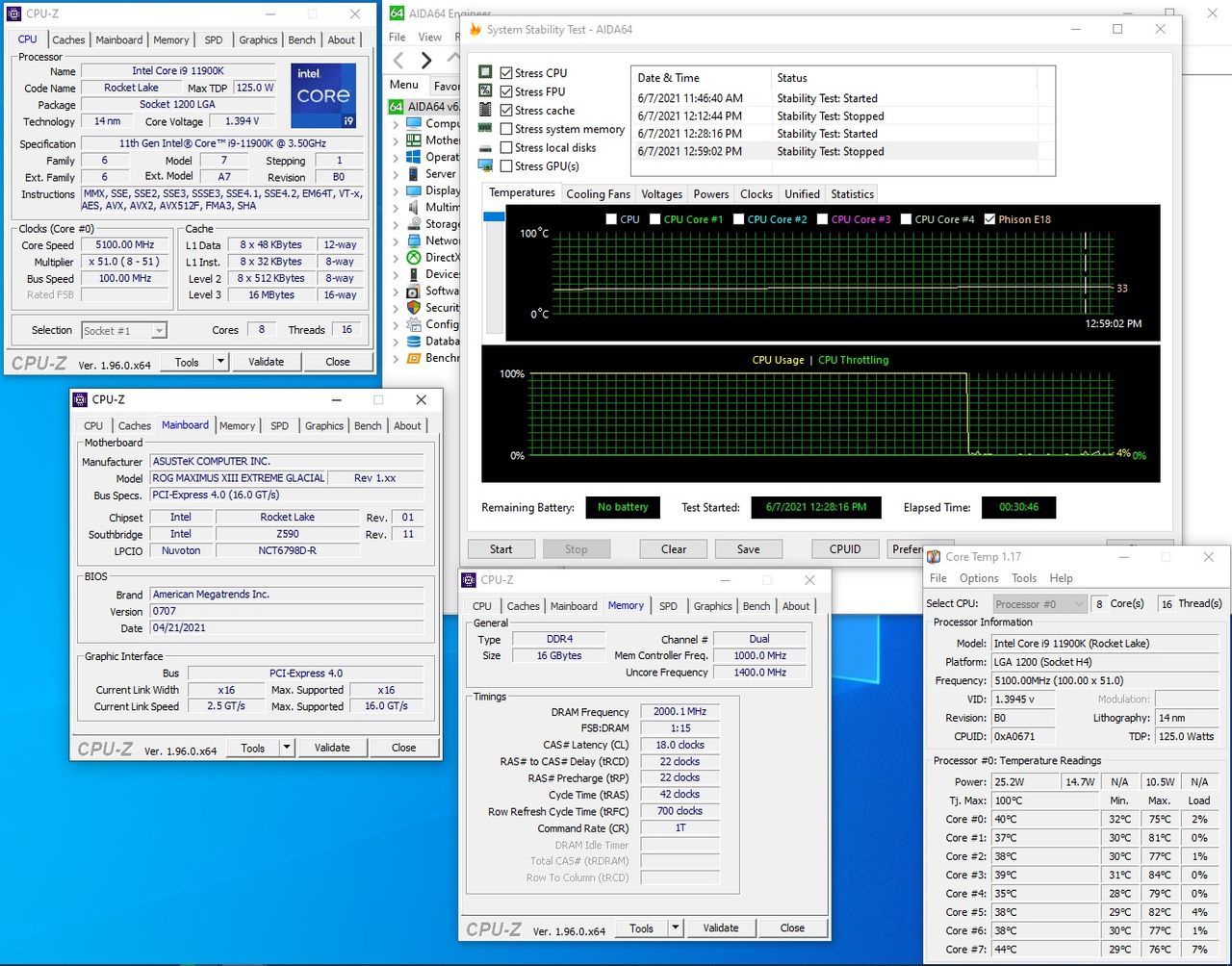Open the Processor #0 dropdown in Core Temp
The width and height of the screenshot is (1232, 966).
(x=1039, y=603)
